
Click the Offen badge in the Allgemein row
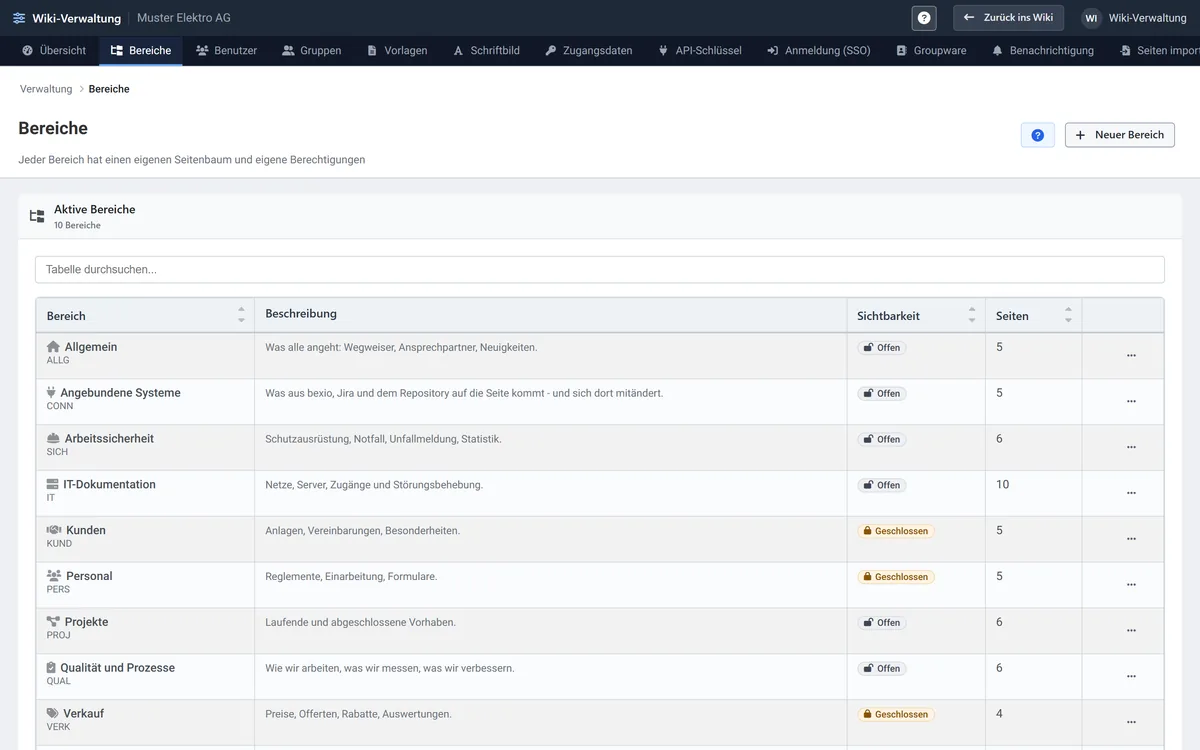[882, 348]
